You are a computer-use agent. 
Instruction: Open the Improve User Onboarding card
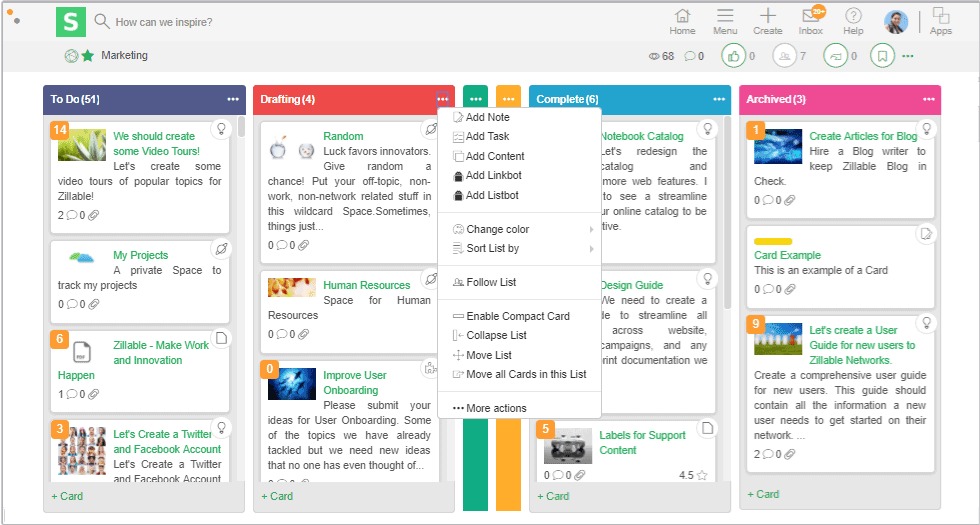354,382
